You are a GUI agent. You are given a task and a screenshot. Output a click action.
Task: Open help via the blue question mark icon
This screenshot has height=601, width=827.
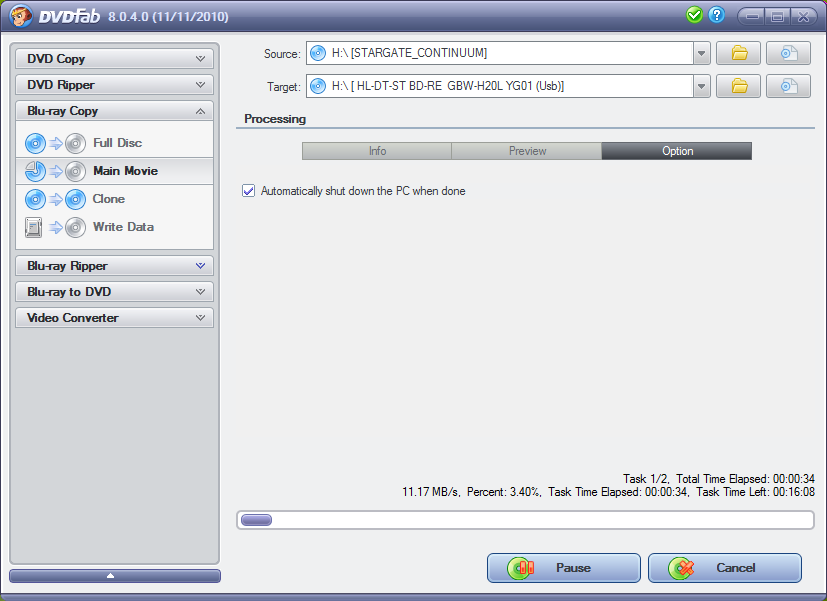716,15
